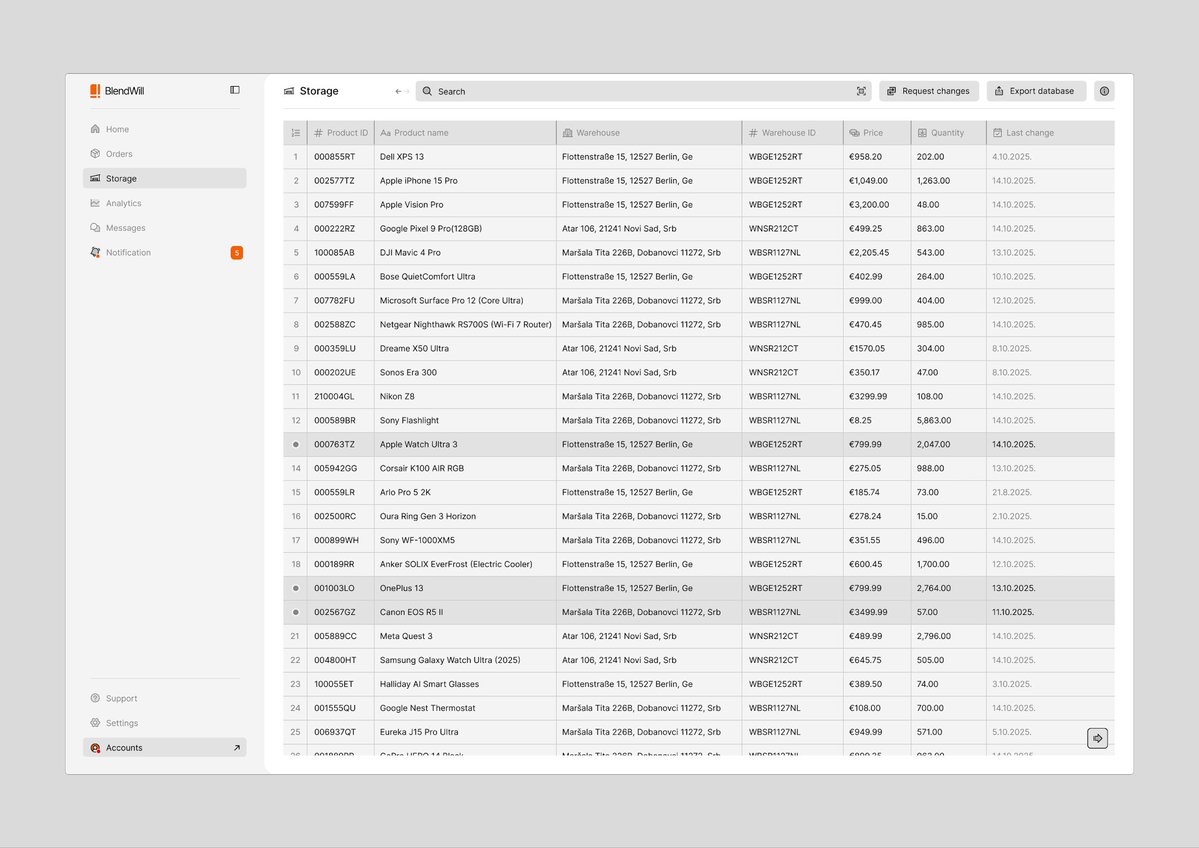
Task: Sort by Price column header
Action: coord(877,133)
